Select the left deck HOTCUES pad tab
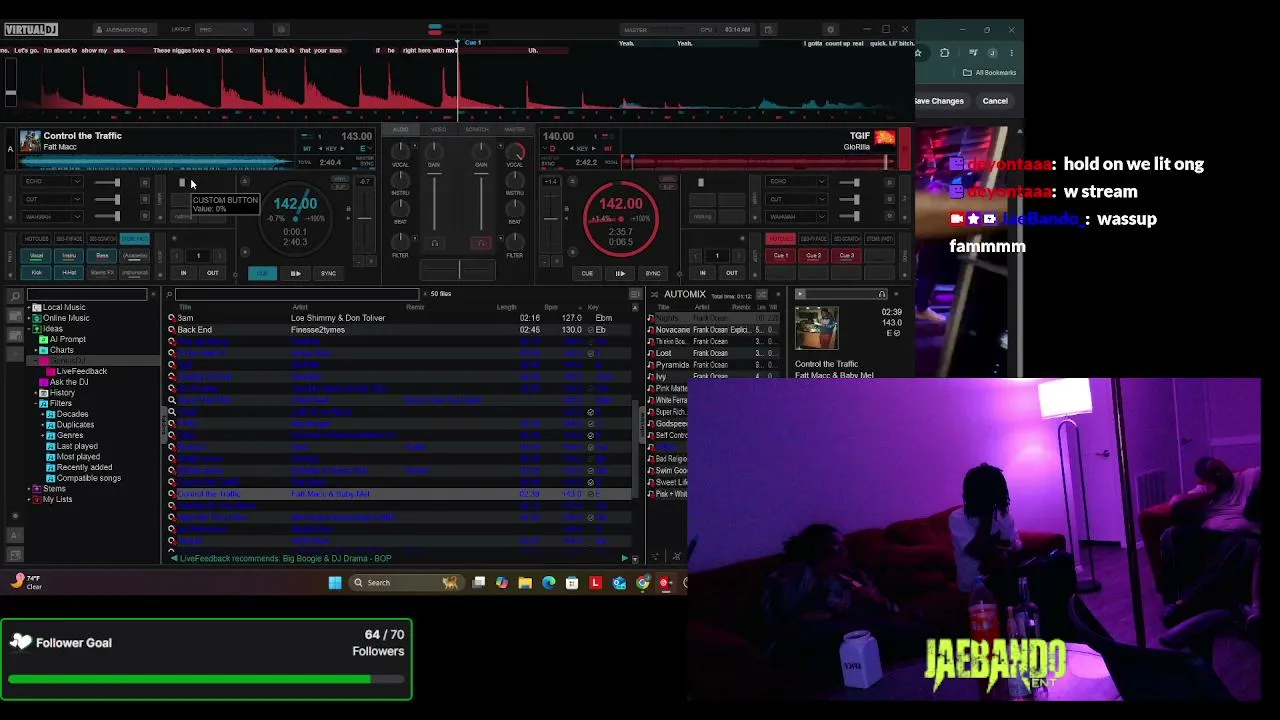Viewport: 1280px width, 720px height. 37,239
